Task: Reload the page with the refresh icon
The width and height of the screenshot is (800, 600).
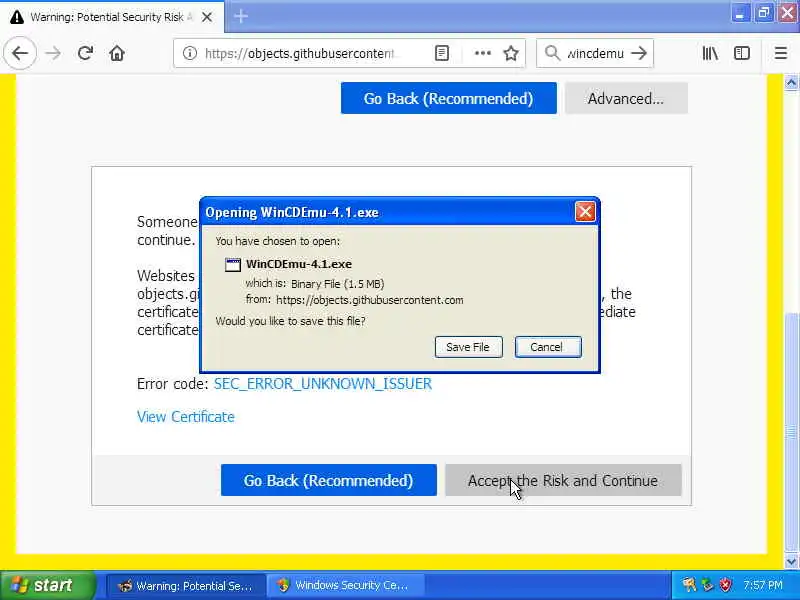Action: [x=85, y=53]
